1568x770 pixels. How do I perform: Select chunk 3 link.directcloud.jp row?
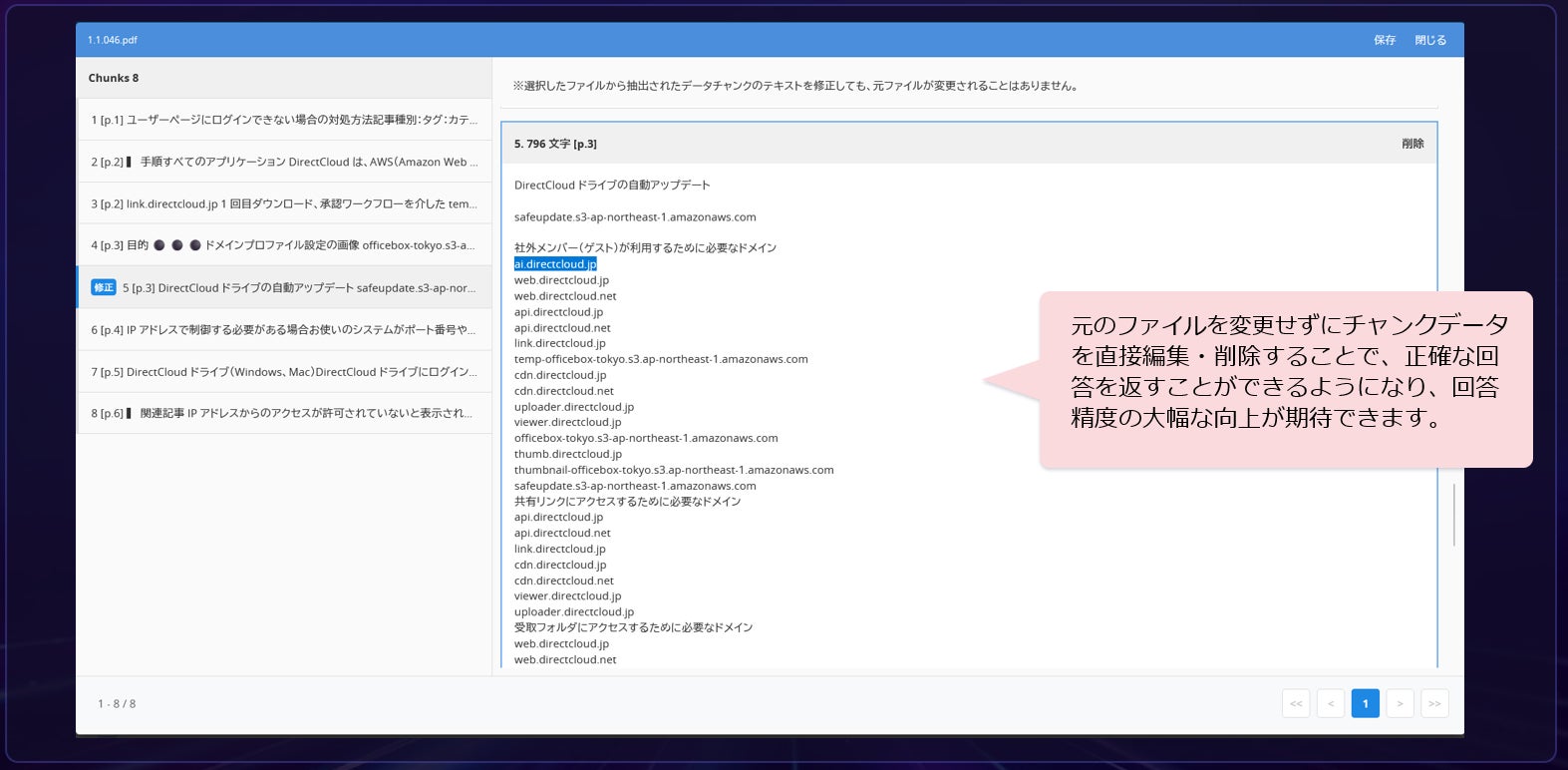(284, 203)
